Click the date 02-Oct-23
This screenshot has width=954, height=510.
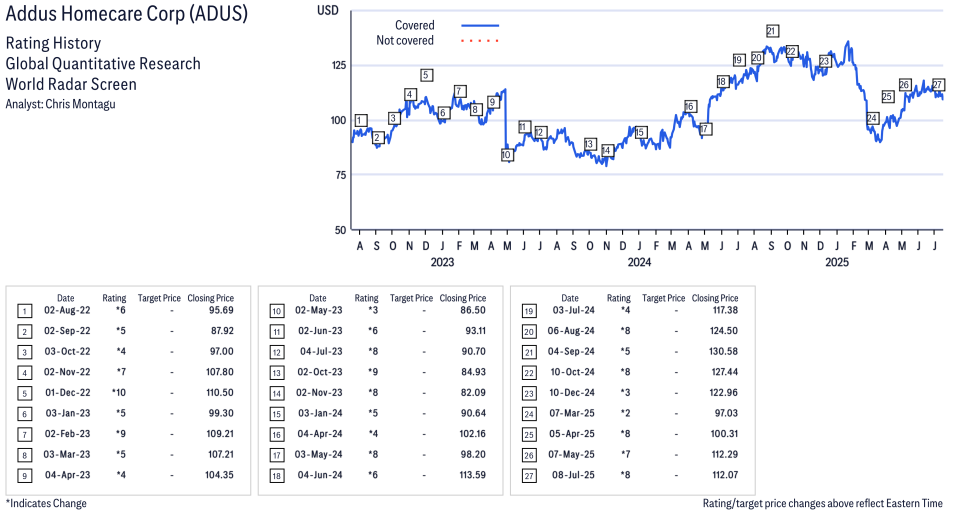tap(319, 372)
